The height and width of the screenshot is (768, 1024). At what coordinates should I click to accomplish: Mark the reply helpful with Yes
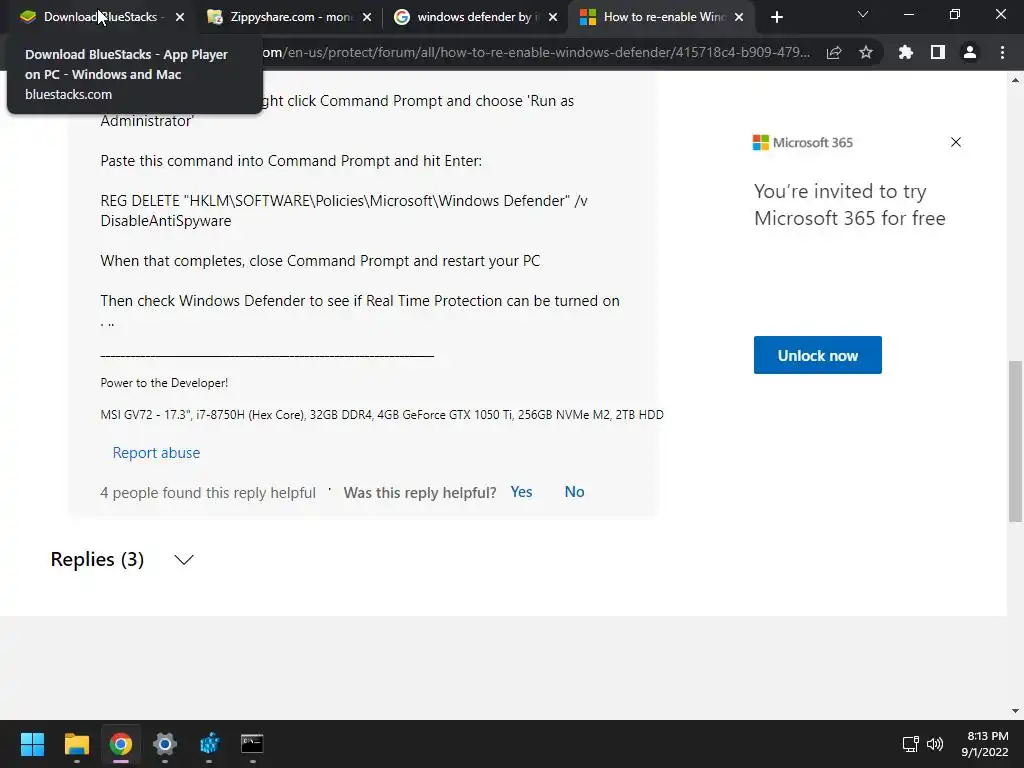click(521, 492)
